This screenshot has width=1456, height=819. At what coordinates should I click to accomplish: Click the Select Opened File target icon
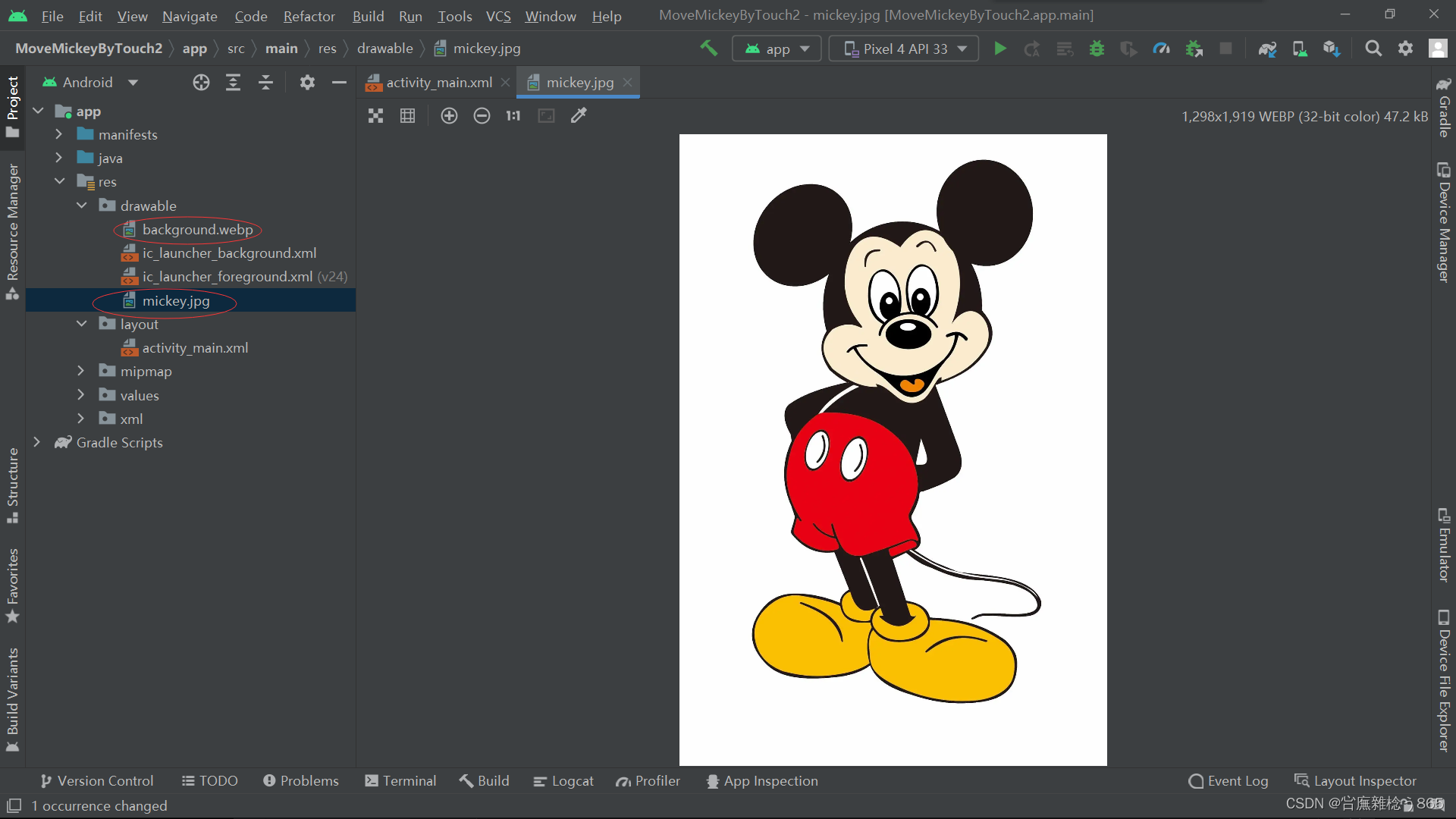tap(201, 83)
